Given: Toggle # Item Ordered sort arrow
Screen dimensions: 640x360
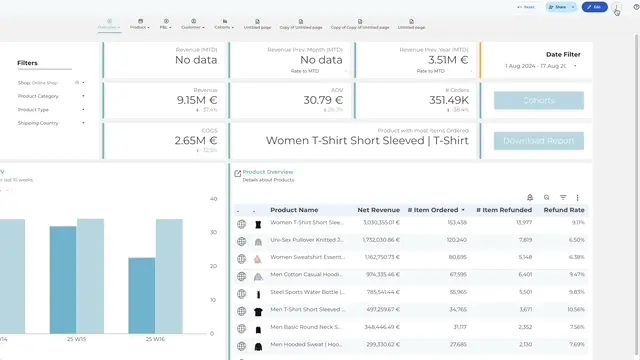Looking at the screenshot, I should click(x=463, y=210).
